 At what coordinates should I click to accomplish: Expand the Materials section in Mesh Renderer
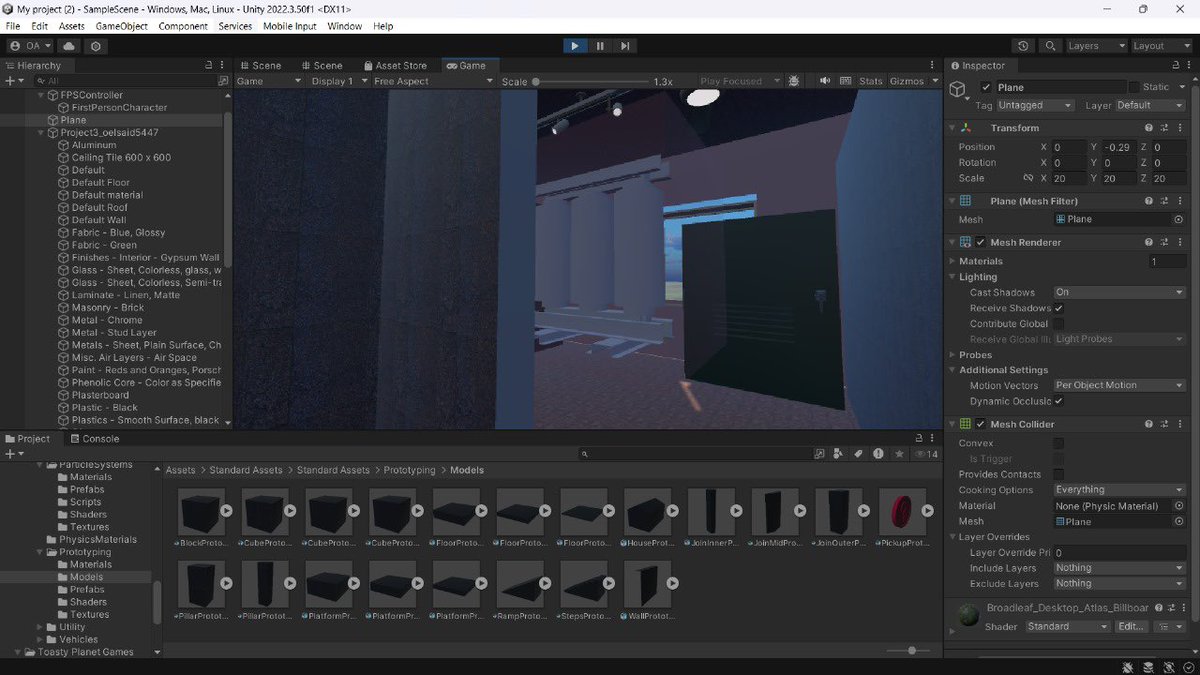(x=952, y=260)
